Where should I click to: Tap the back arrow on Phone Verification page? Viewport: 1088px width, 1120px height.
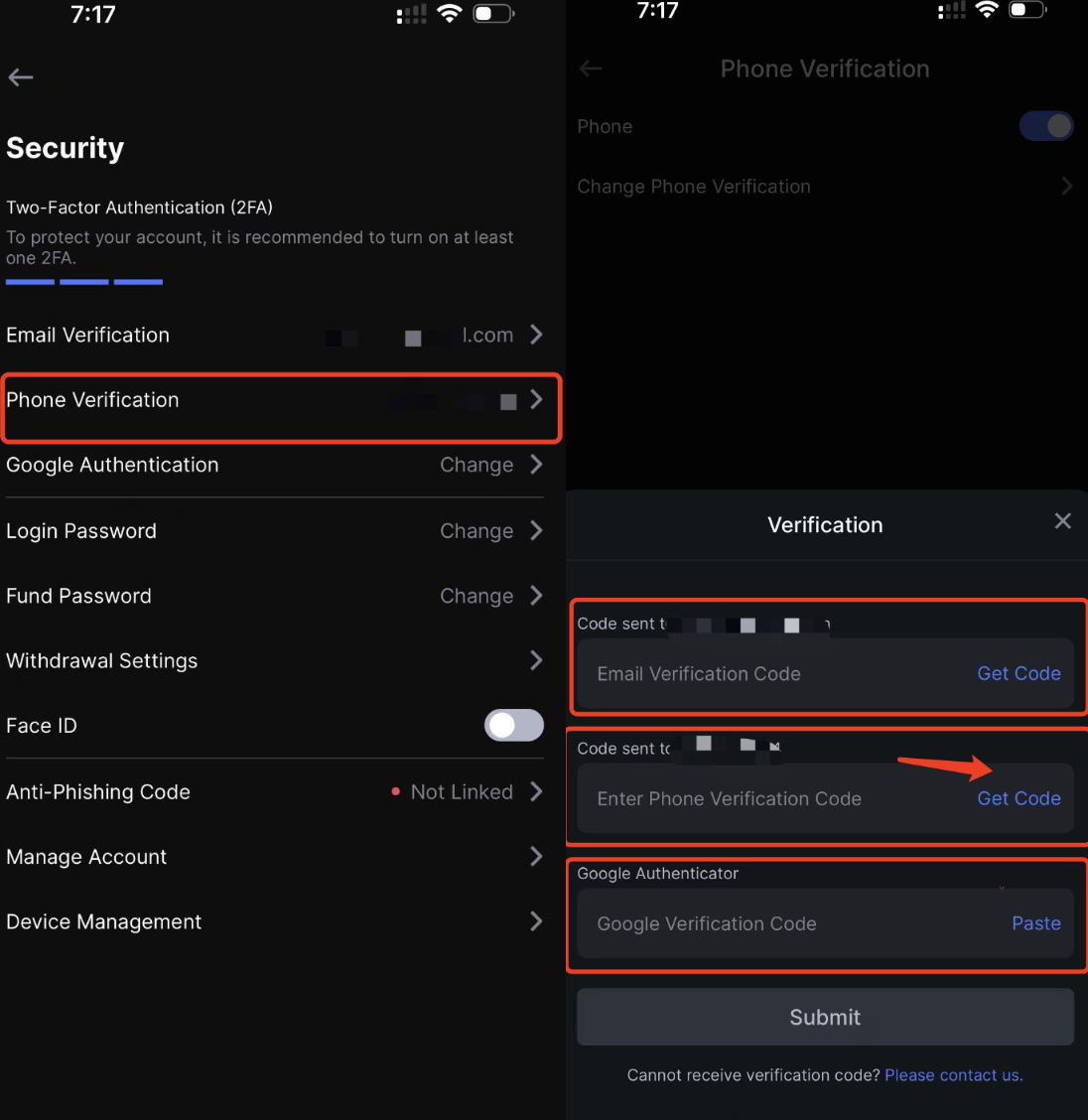[x=591, y=69]
